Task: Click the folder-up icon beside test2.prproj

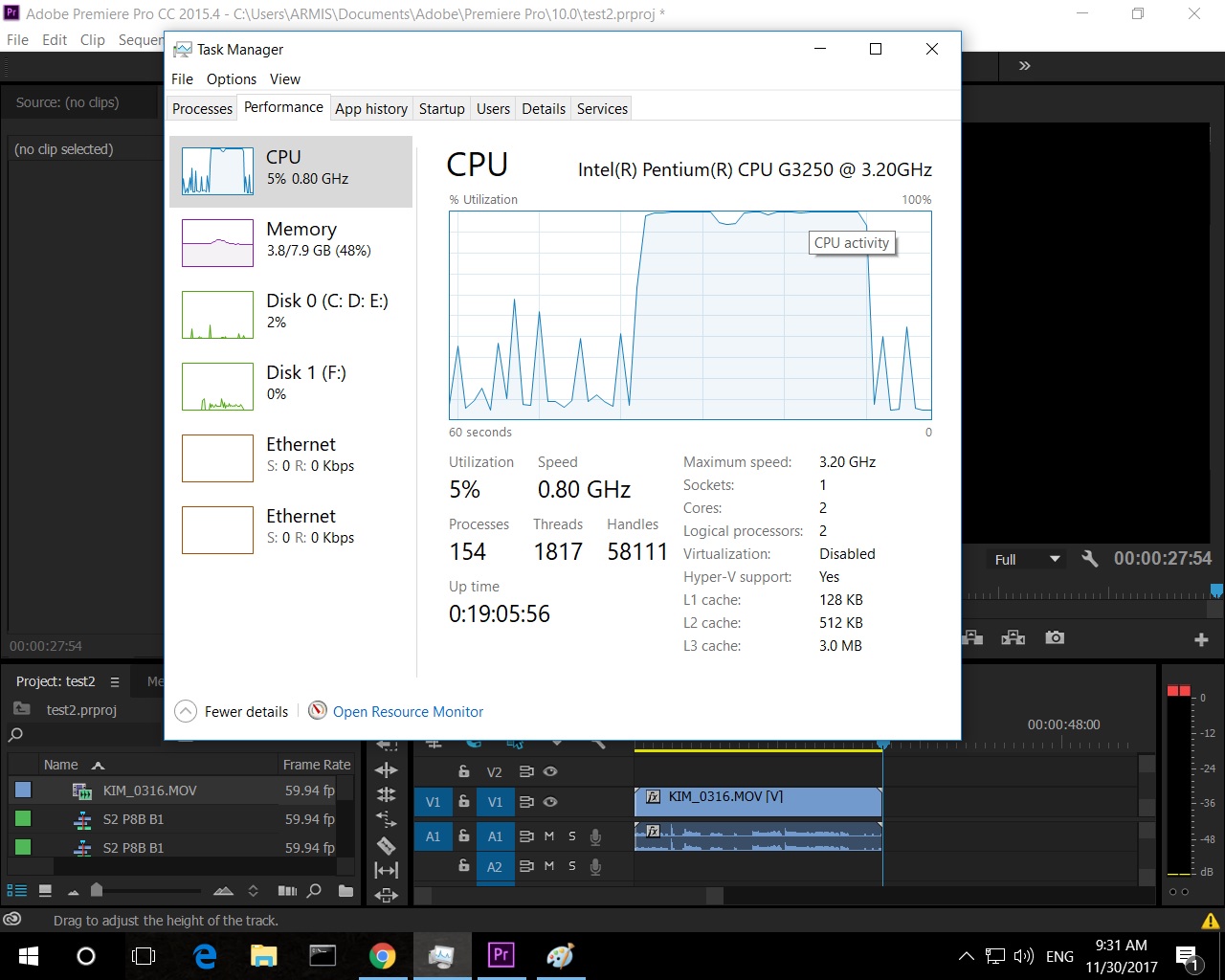Action: (21, 709)
